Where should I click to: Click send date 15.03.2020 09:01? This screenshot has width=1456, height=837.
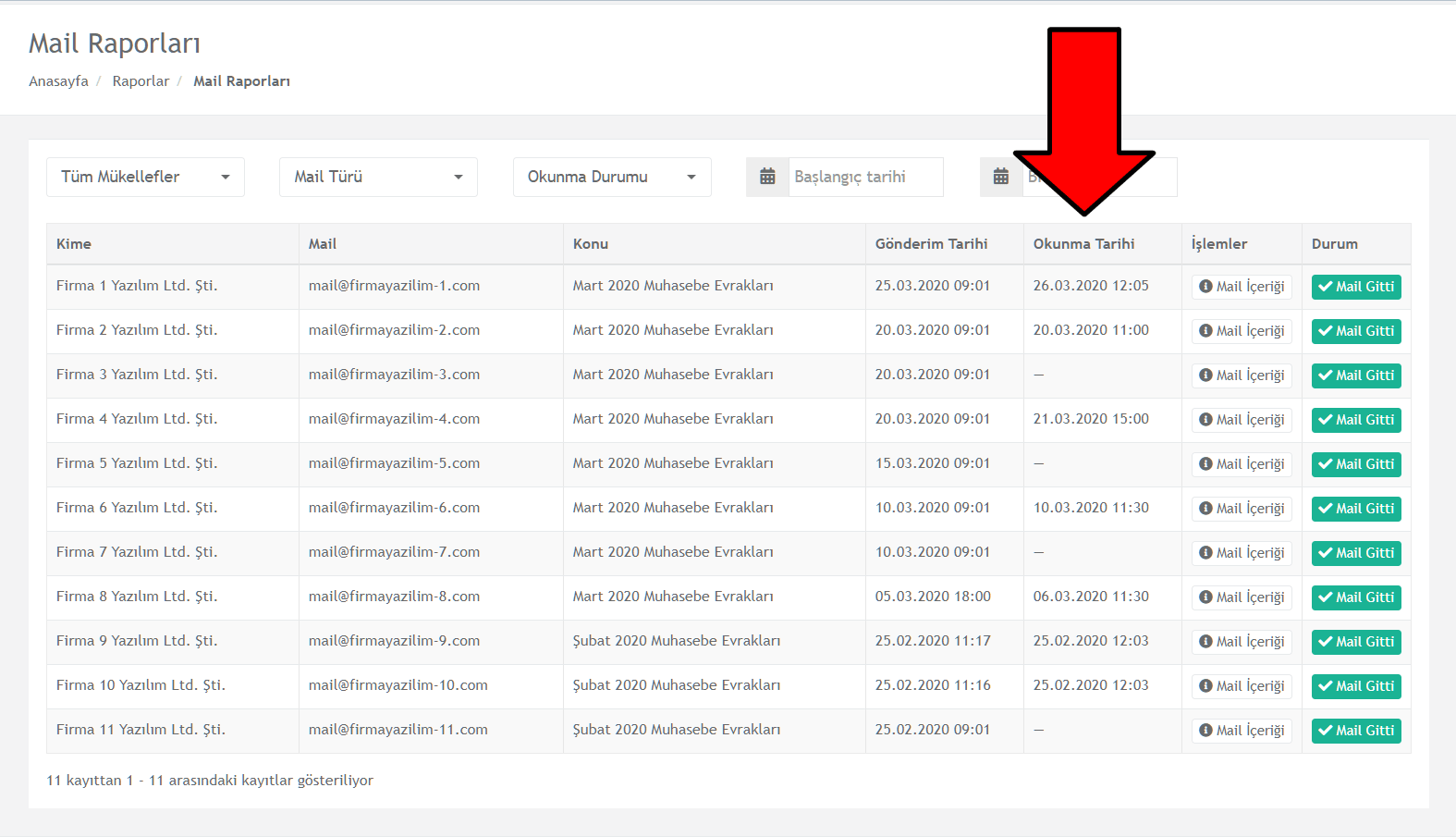click(933, 463)
